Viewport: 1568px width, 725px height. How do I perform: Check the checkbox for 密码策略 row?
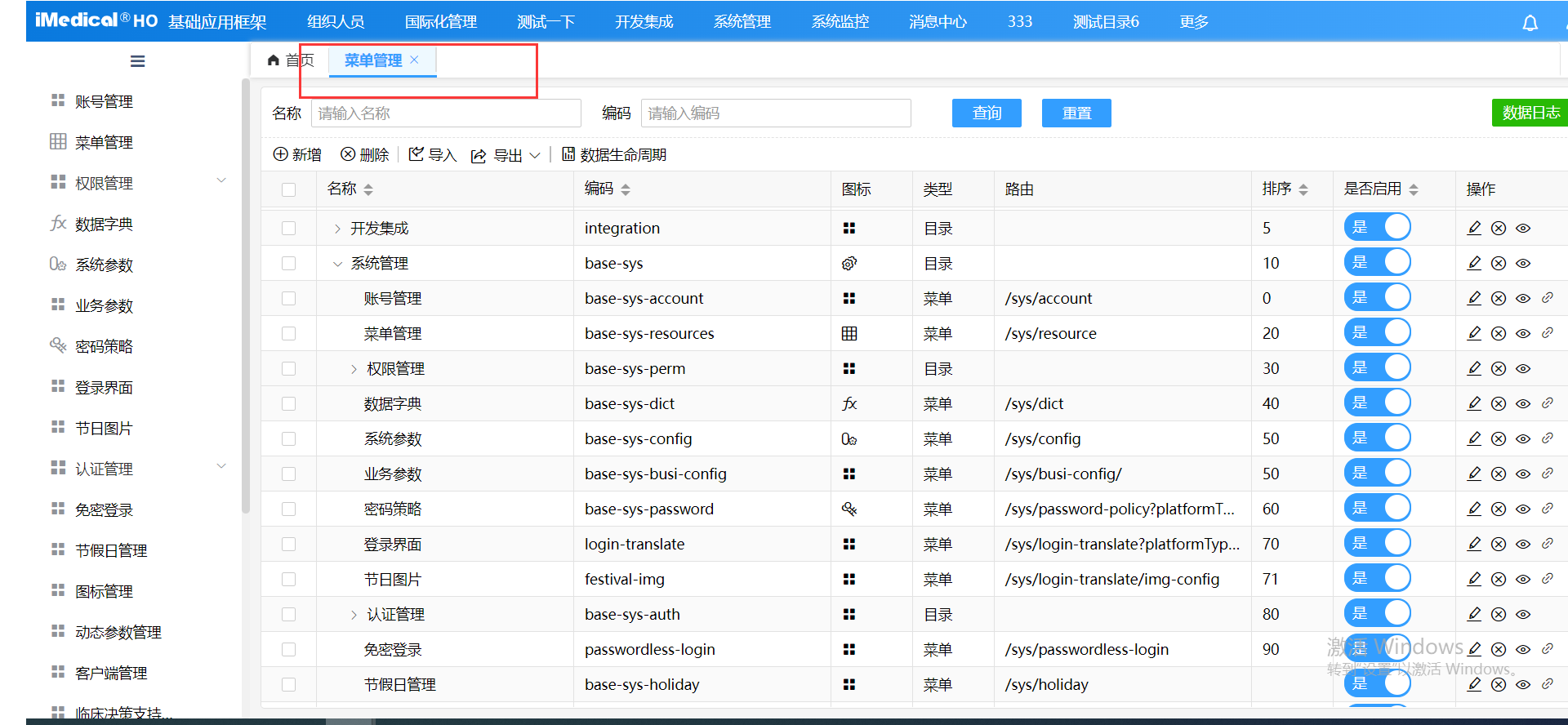tap(288, 509)
